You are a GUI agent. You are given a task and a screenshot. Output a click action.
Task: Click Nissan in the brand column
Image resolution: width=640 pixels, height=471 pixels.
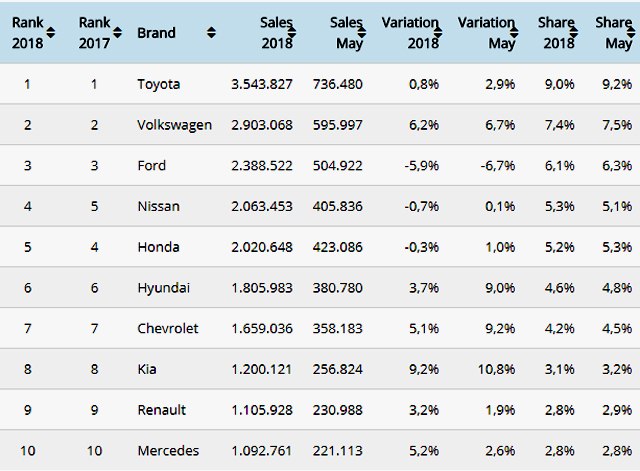(x=158, y=206)
